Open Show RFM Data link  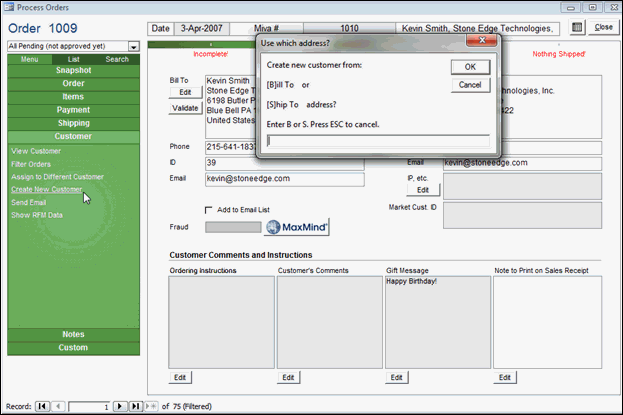point(37,214)
